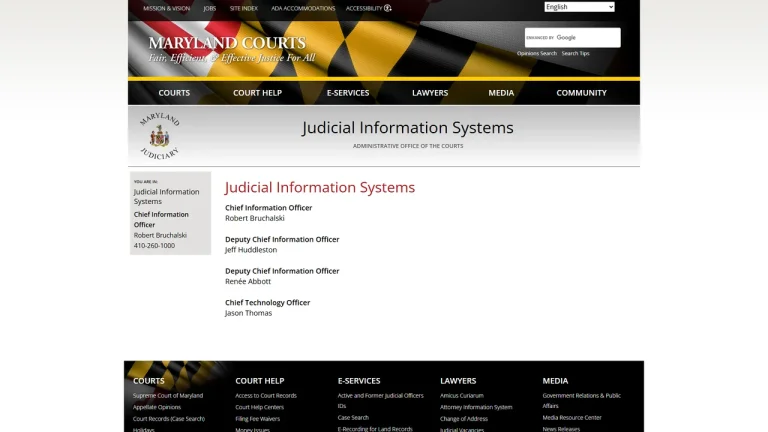The image size is (768, 432).
Task: Open footer News Releases link
Action: [x=561, y=429]
